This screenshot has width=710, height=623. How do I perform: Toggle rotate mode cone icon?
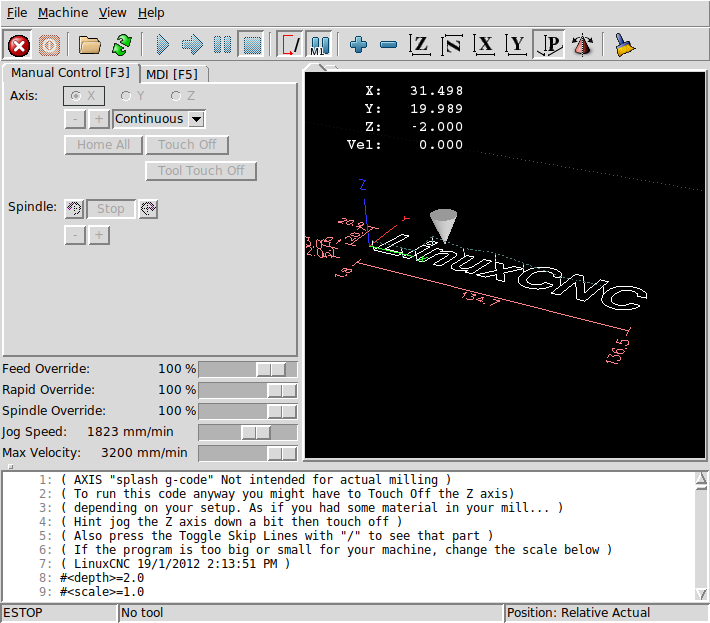click(582, 45)
